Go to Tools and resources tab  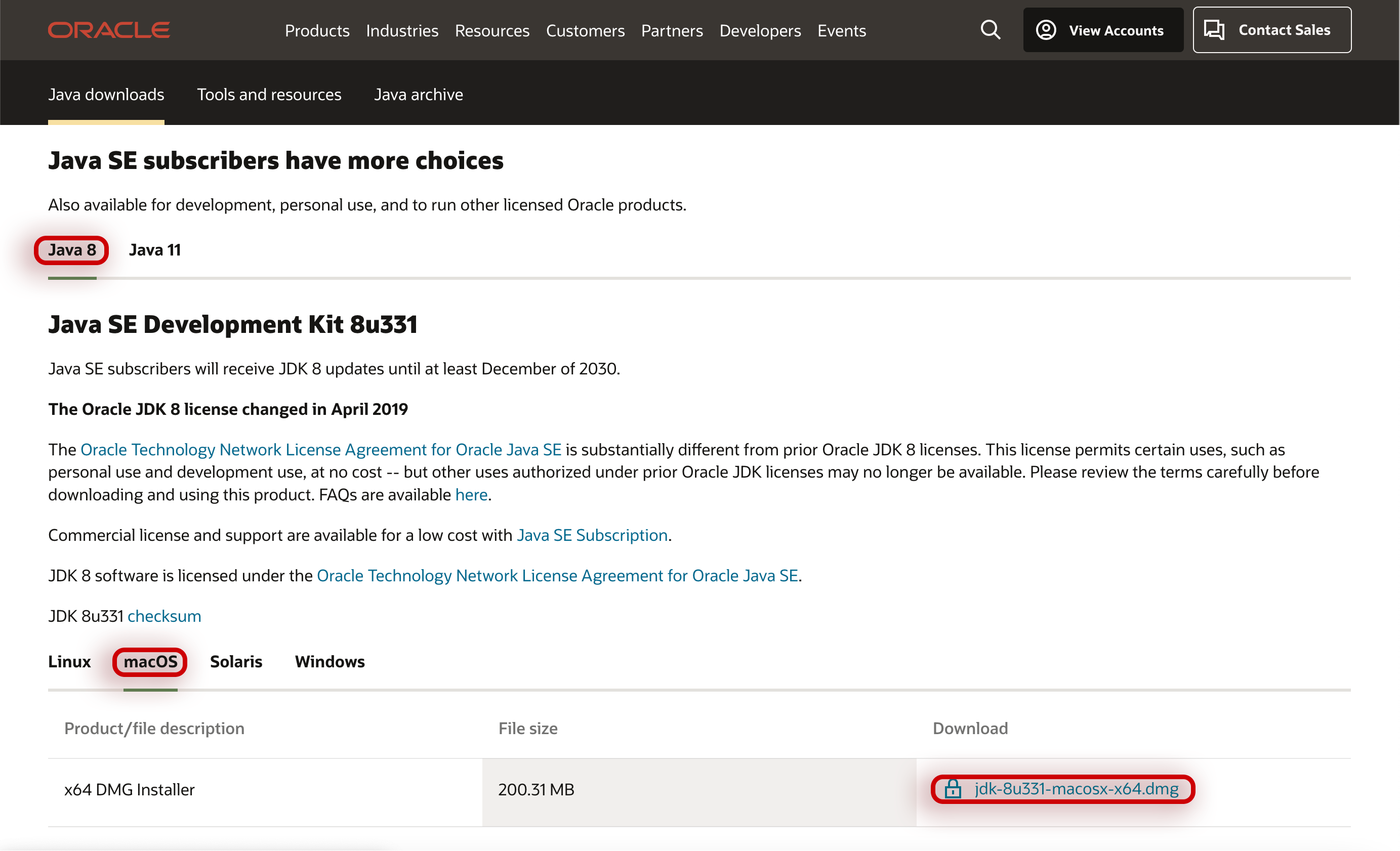269,94
